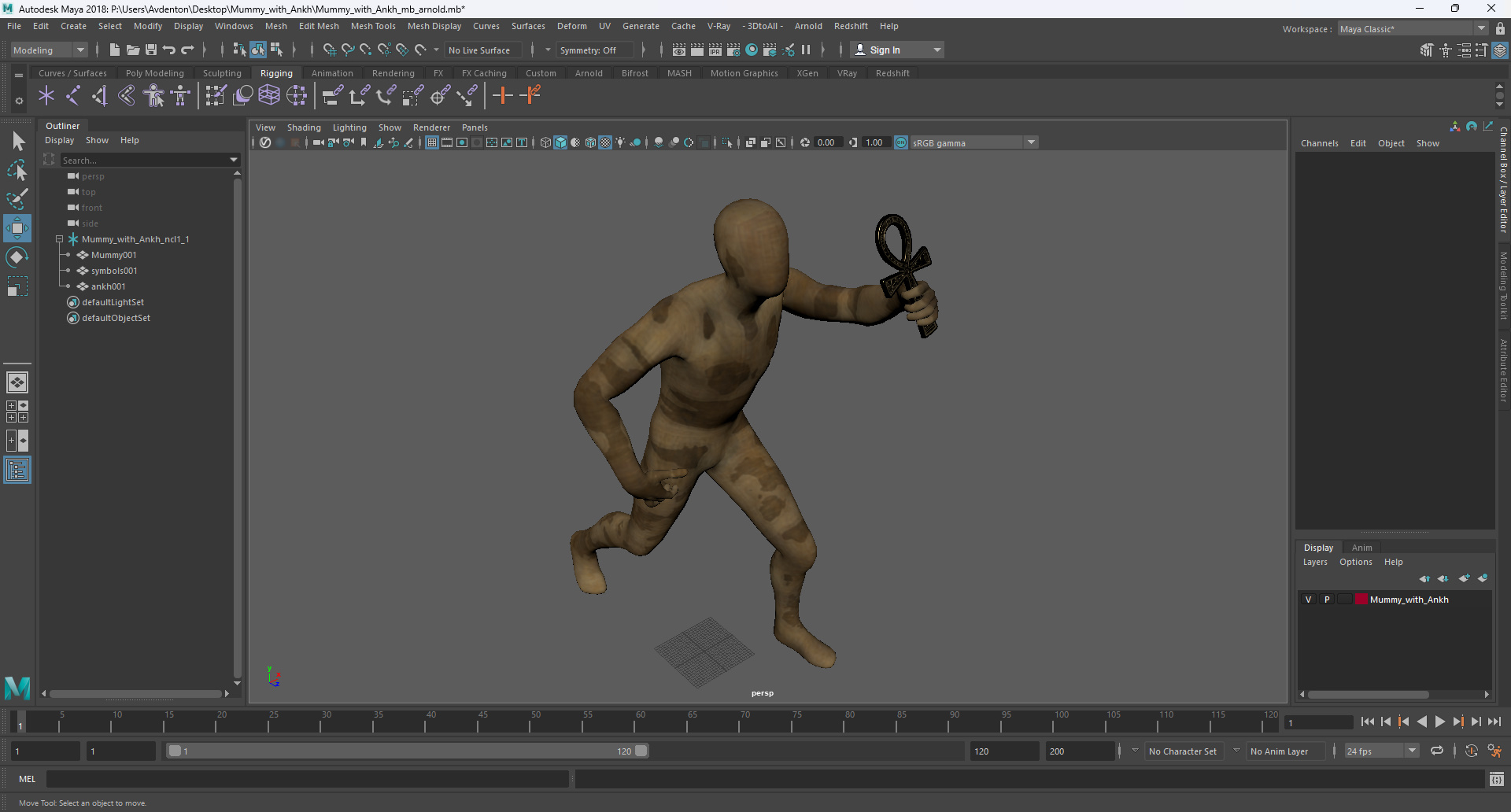Click the New Scene icon
The height and width of the screenshot is (812, 1511).
(x=115, y=50)
